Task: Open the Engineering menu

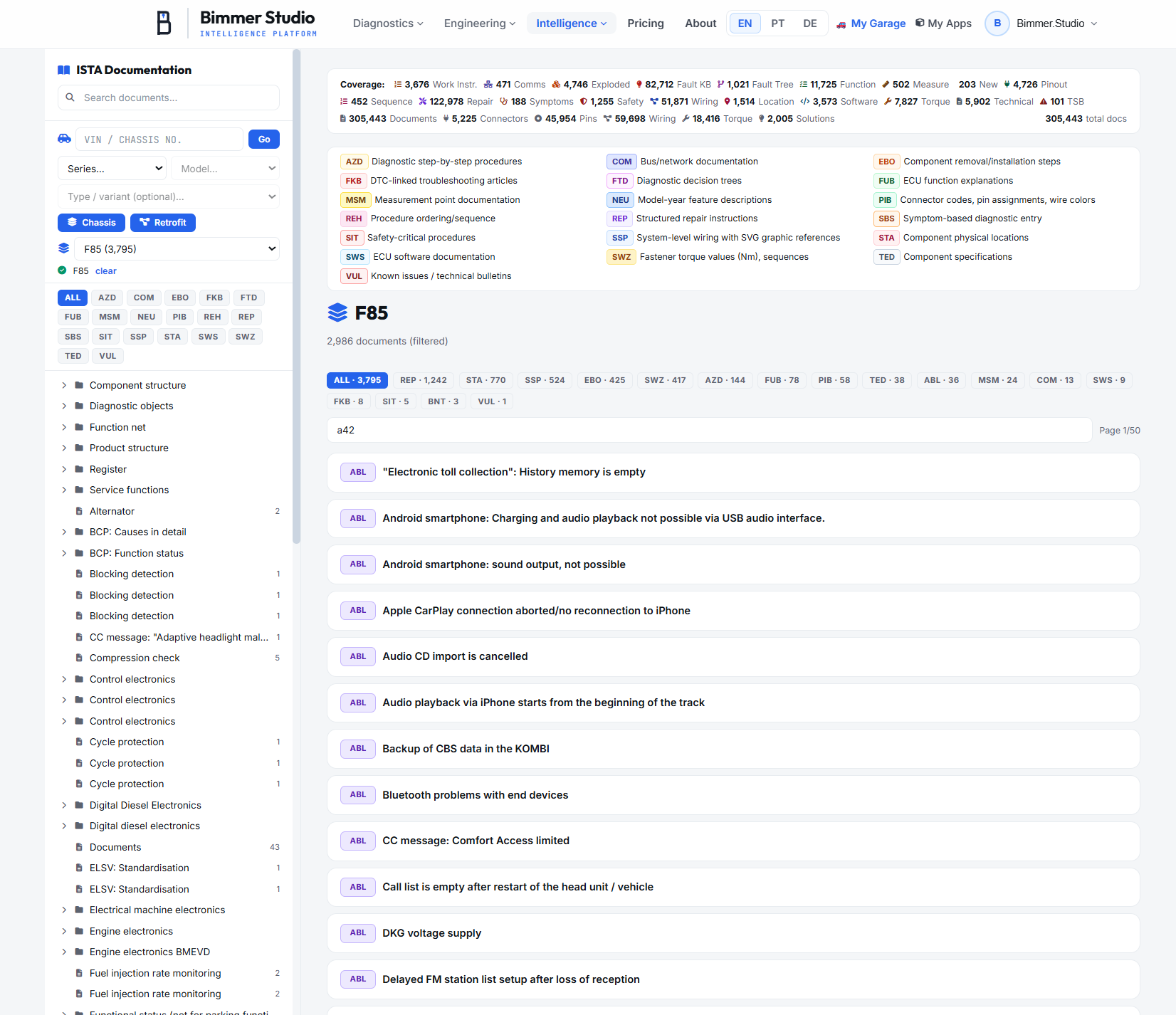Action: (480, 23)
